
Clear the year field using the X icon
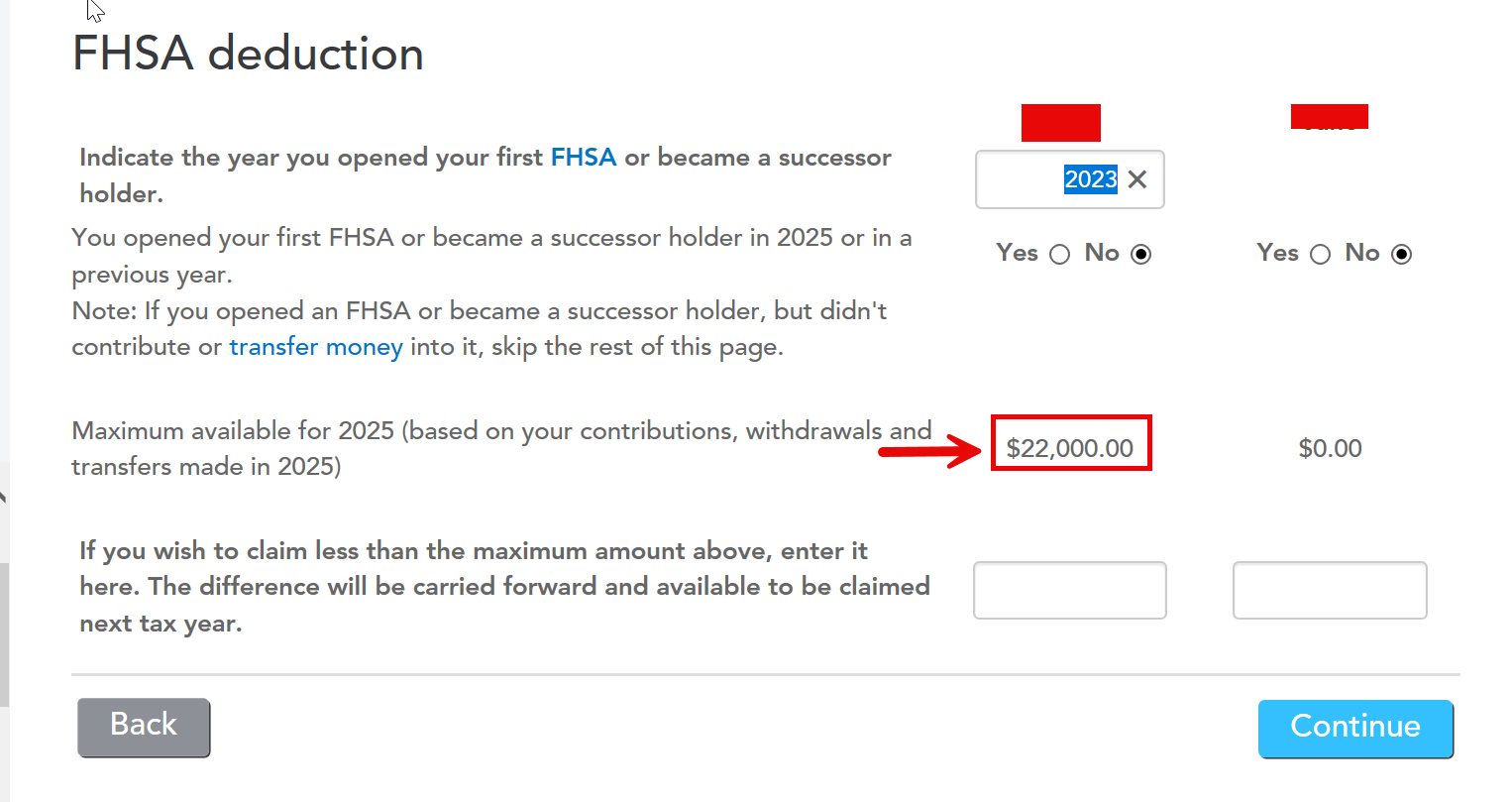click(x=1137, y=179)
